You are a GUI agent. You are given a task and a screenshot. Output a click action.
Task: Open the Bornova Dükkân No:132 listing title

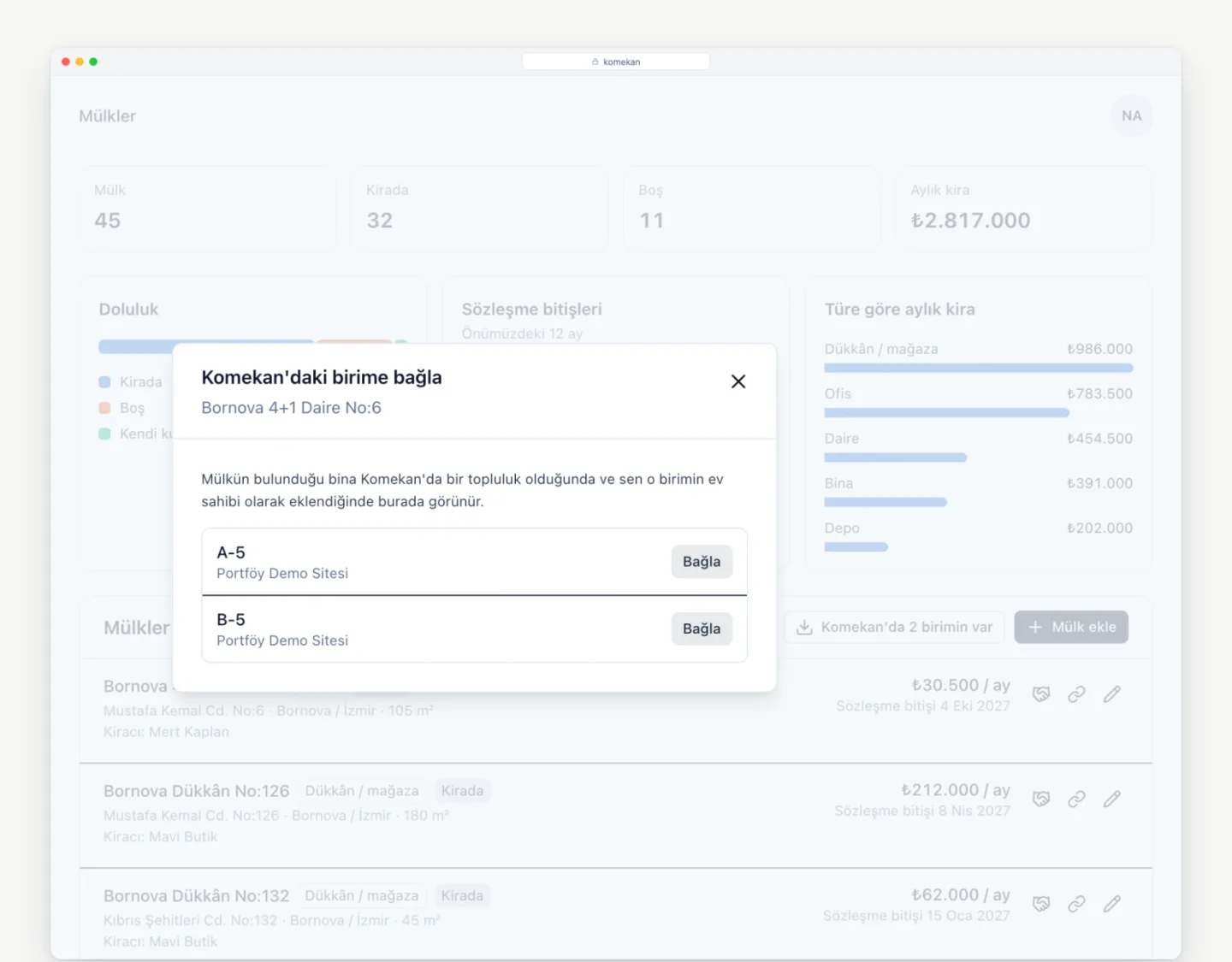point(197,896)
